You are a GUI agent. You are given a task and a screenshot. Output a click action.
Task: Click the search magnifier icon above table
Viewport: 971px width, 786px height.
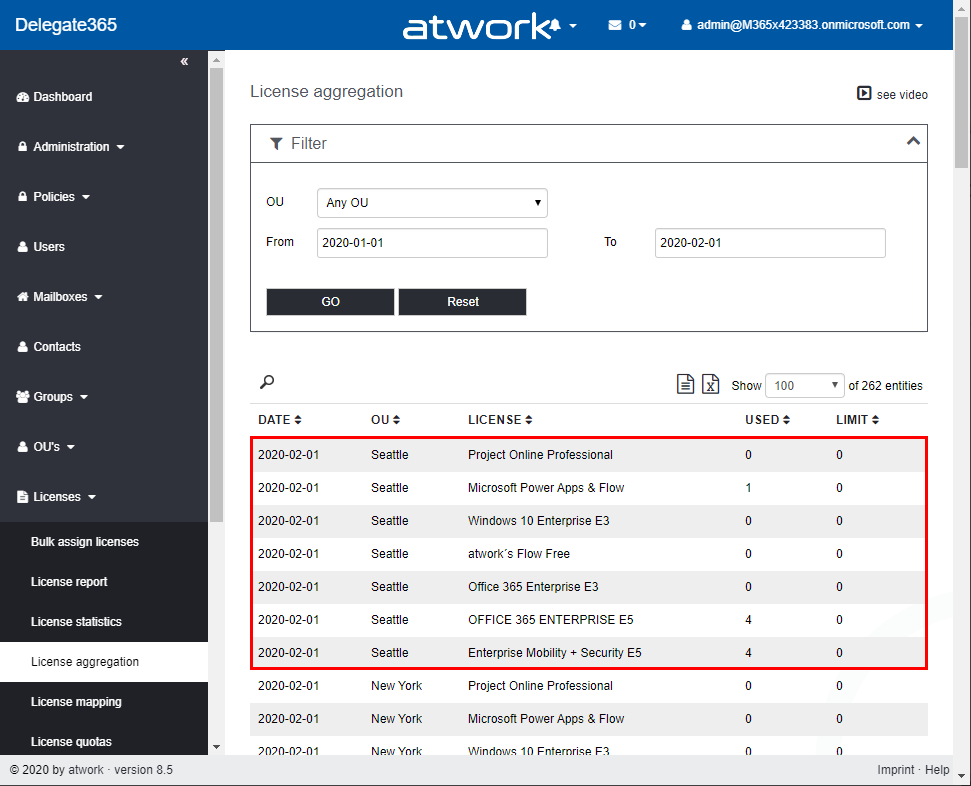tap(267, 382)
